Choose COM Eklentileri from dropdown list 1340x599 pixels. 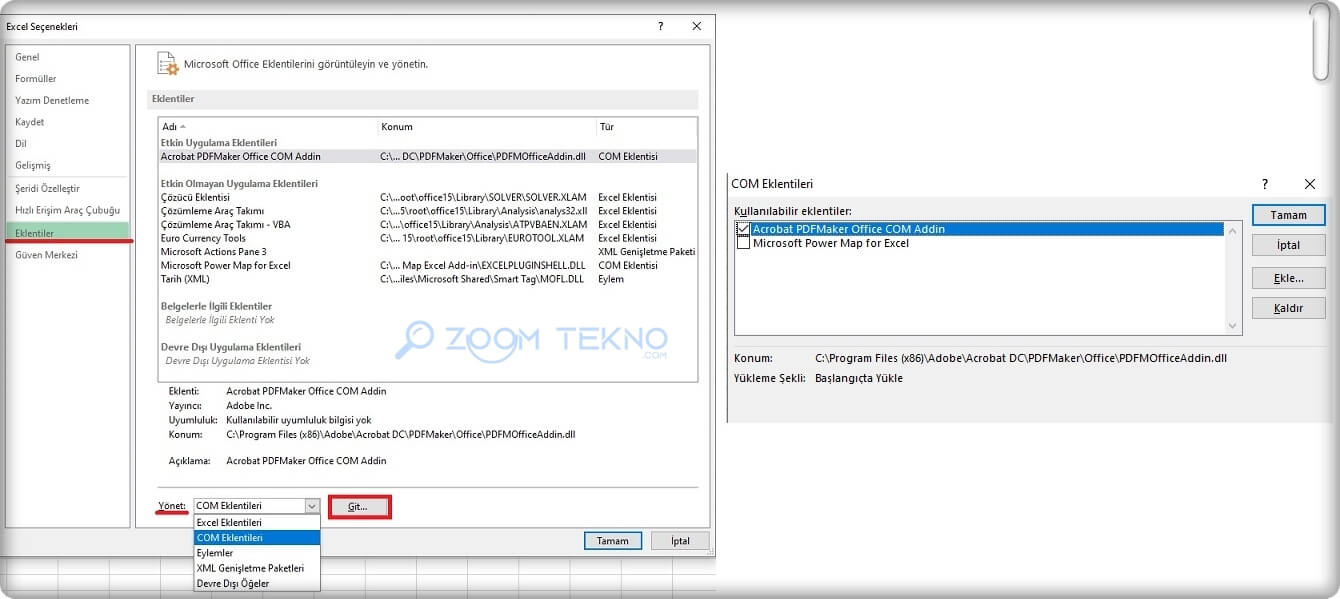257,537
